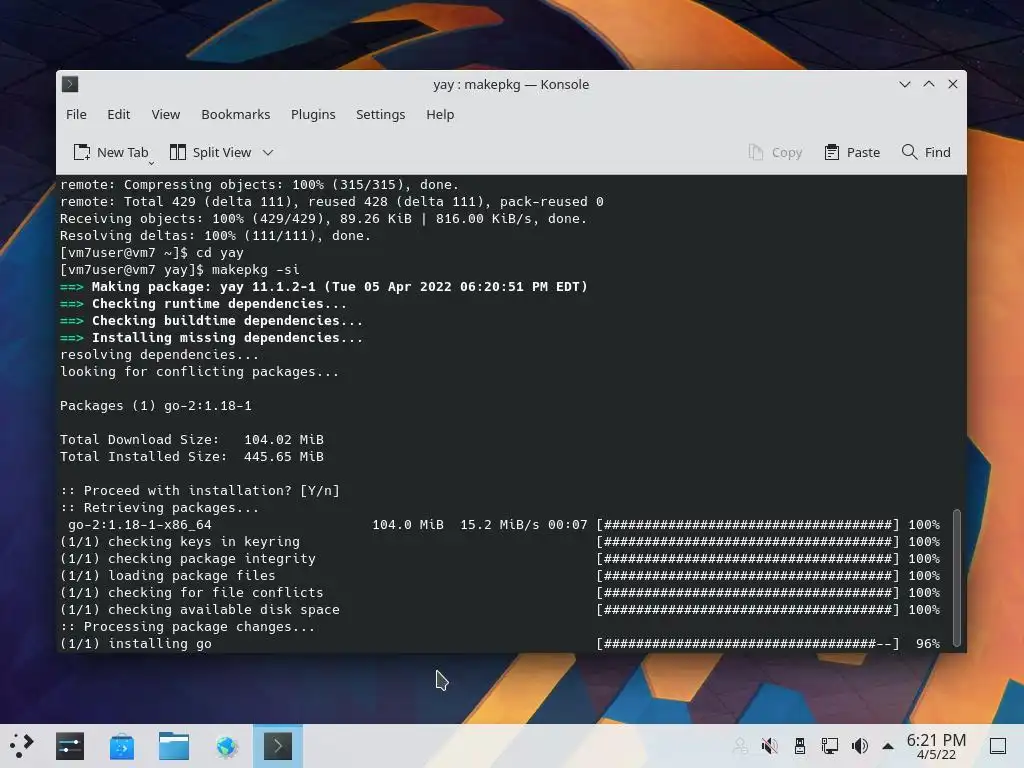Expand the Split View dropdown arrow

coord(268,152)
